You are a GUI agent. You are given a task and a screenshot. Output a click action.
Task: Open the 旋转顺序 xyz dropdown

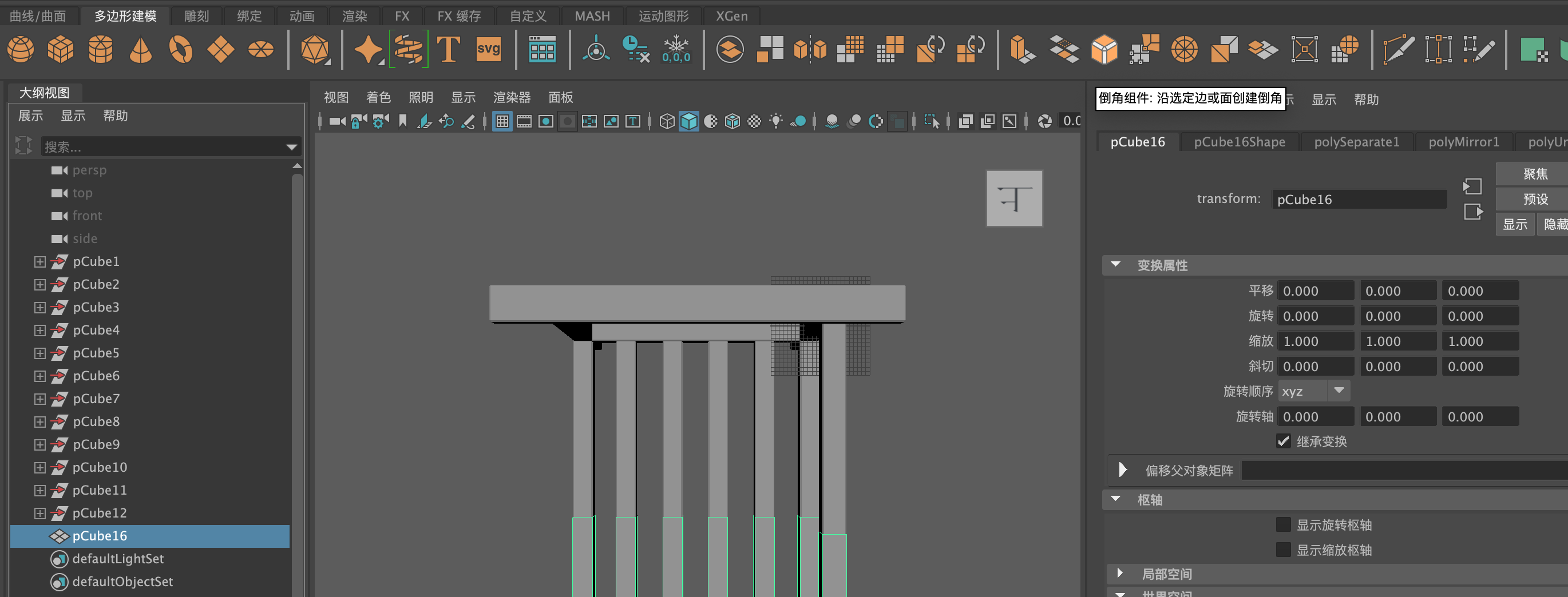1313,391
